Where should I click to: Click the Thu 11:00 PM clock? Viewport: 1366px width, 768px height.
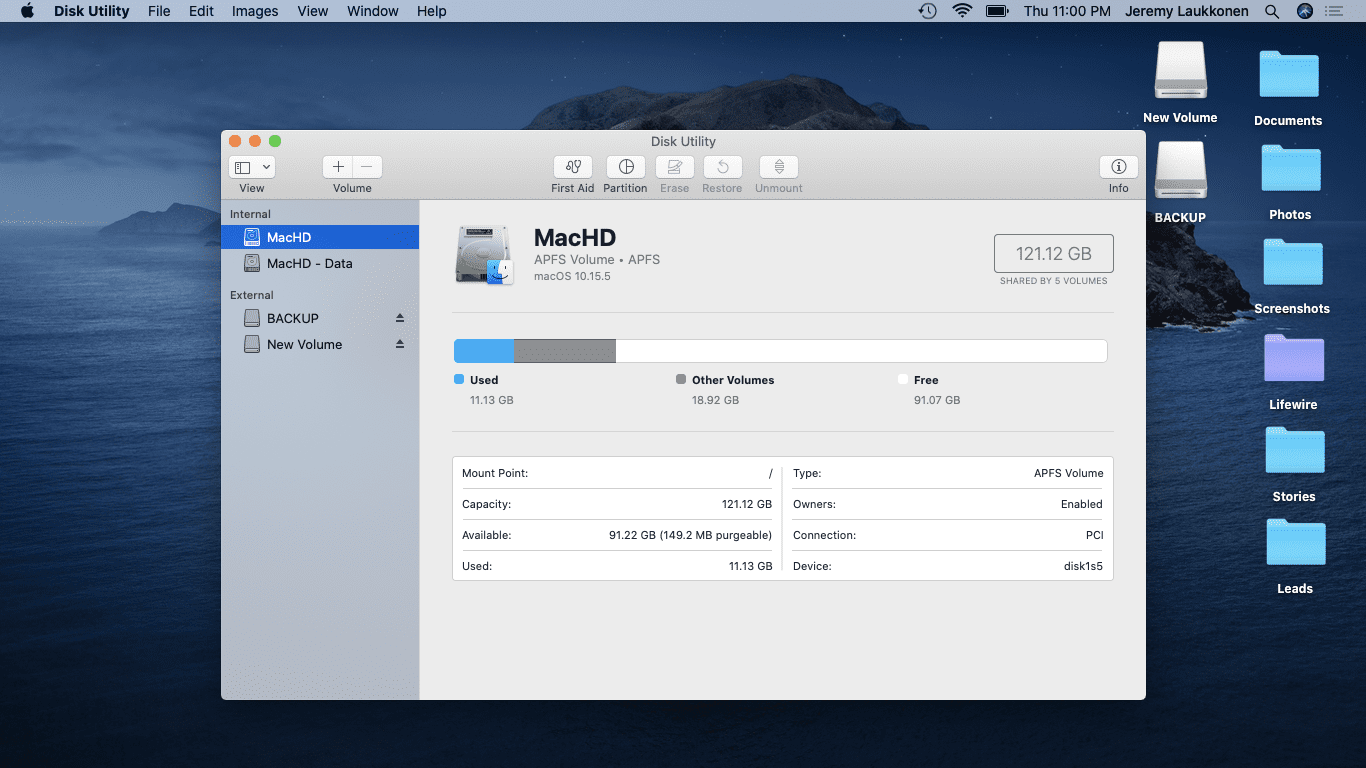[1067, 11]
